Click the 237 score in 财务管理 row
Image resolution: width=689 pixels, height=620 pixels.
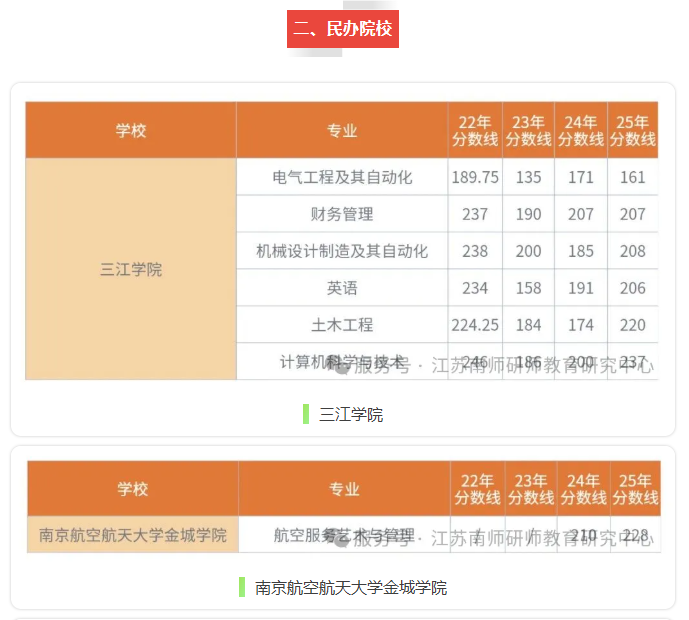tap(475, 214)
